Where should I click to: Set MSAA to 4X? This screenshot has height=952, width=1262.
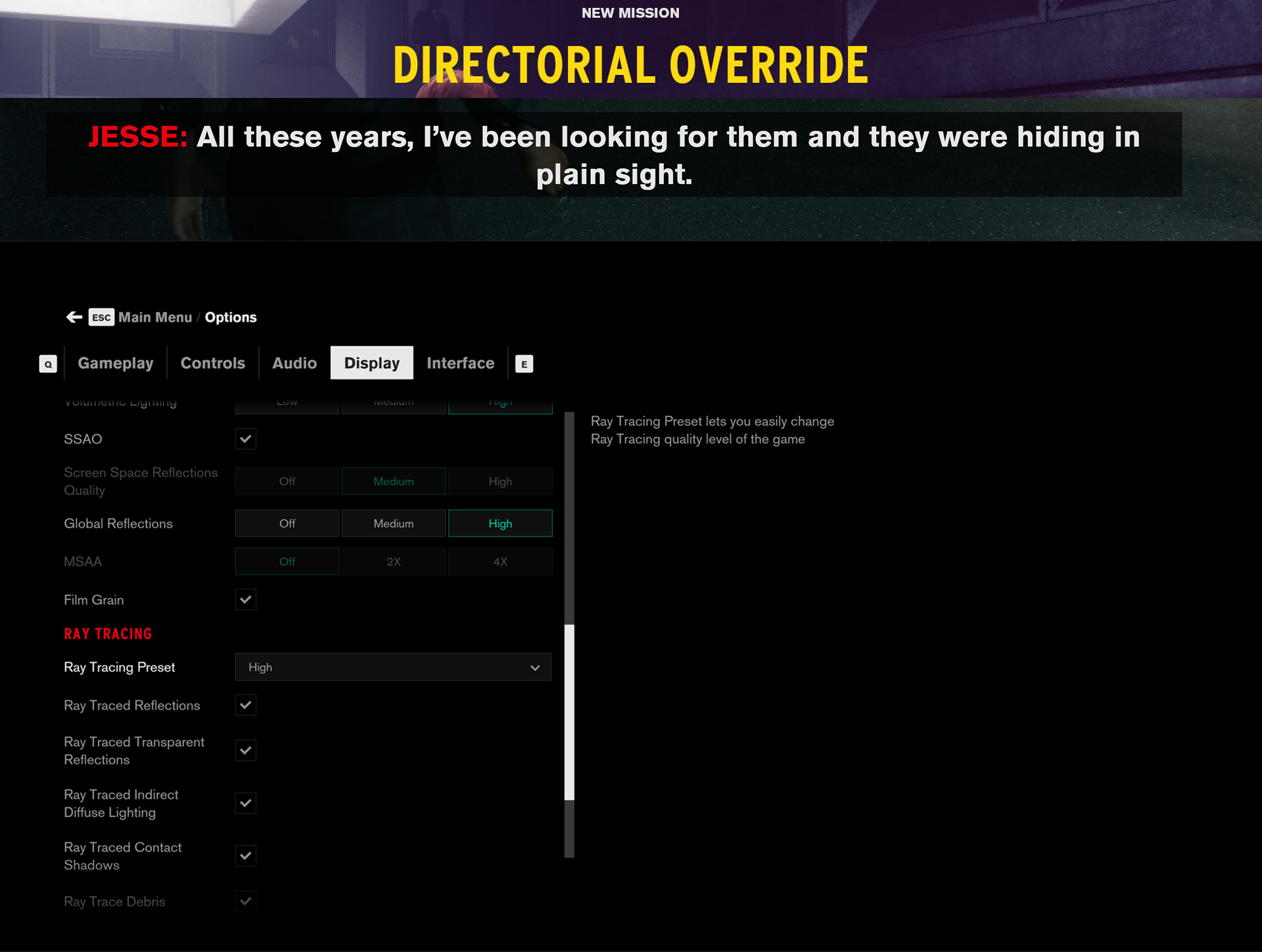pyautogui.click(x=500, y=561)
